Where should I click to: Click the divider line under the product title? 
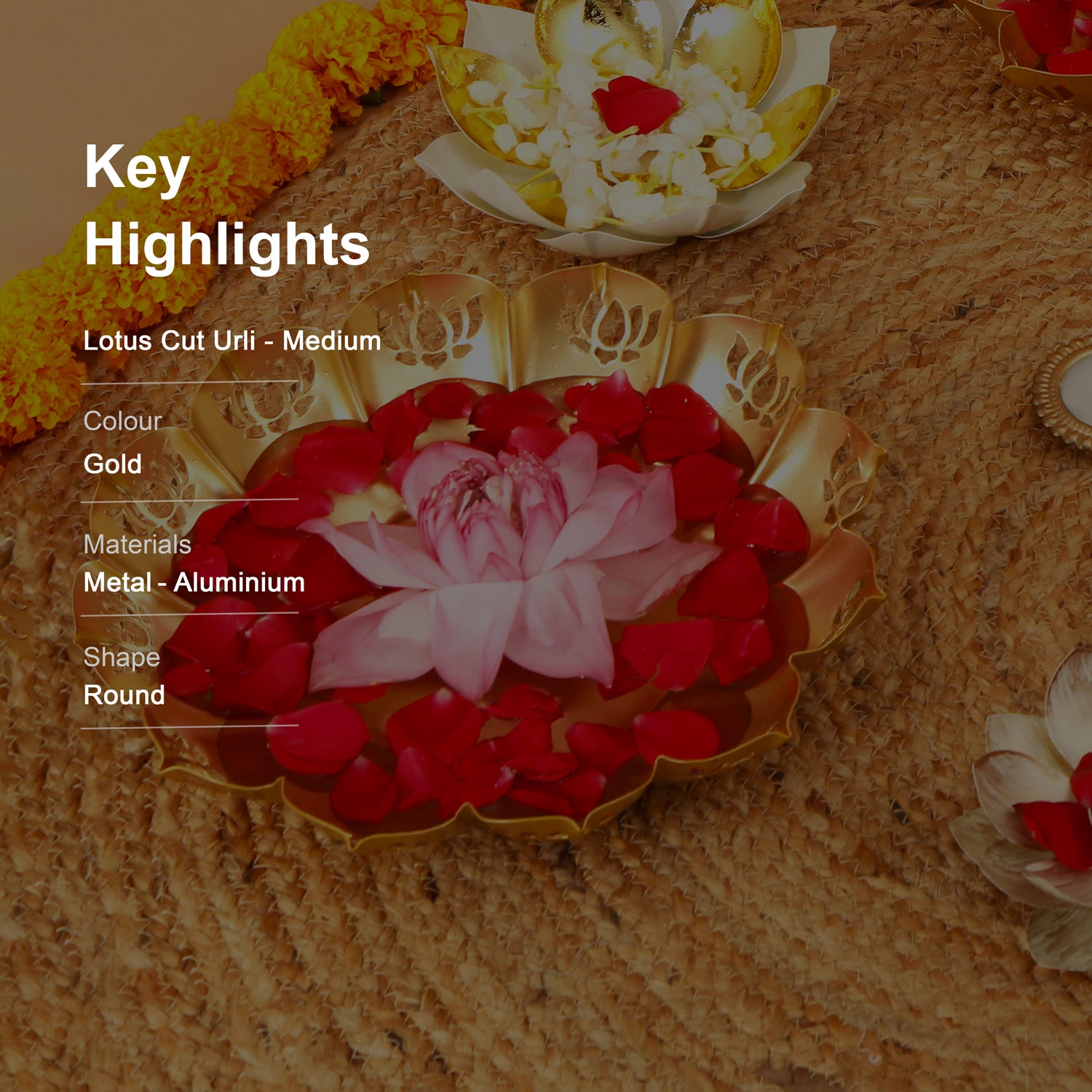point(189,381)
